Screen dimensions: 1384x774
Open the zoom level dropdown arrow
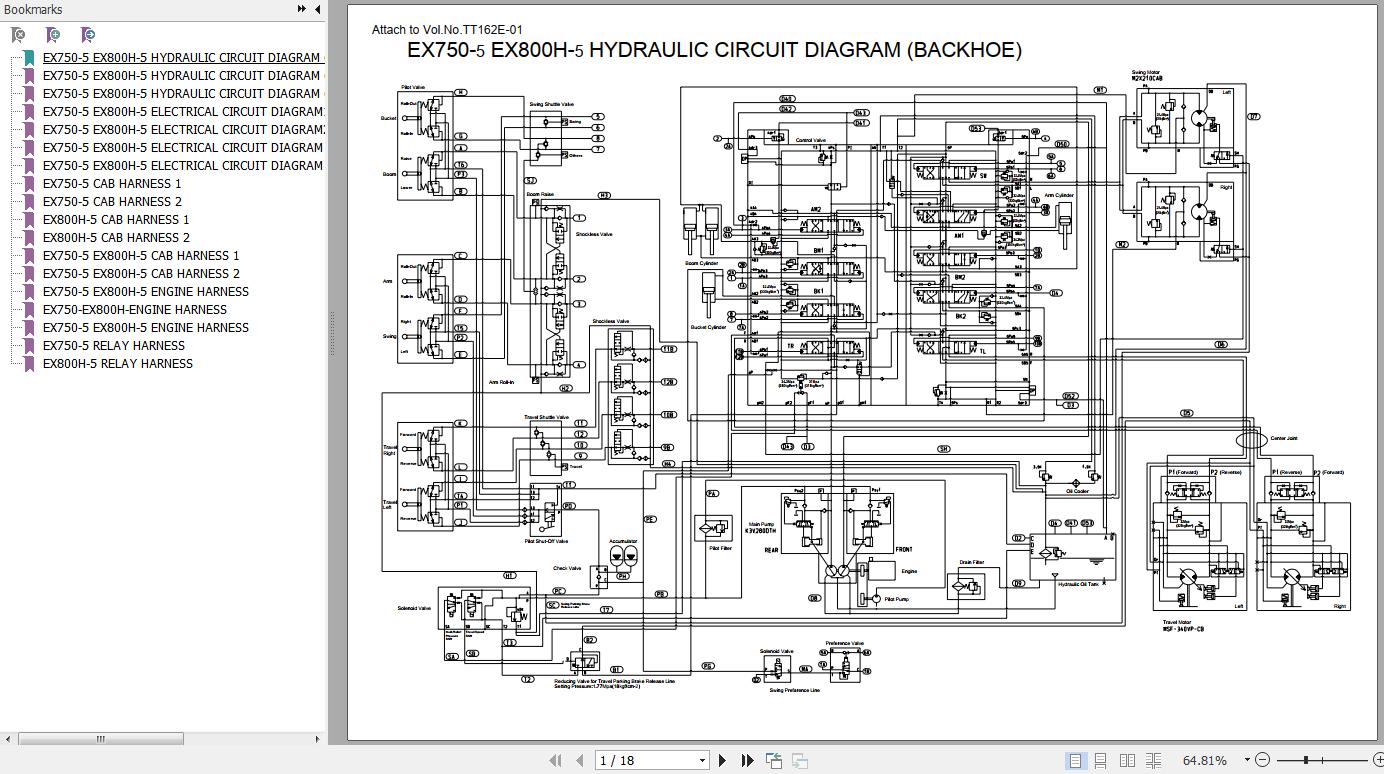coord(1247,761)
